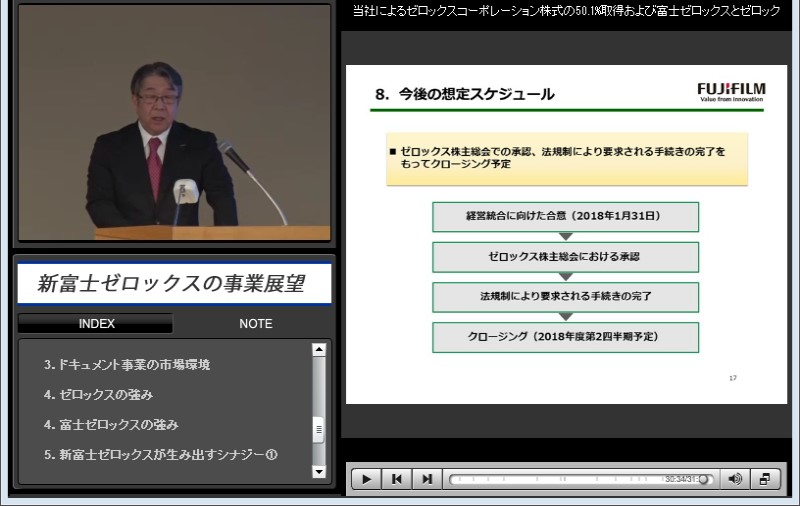Jump to 3. ドキュメント事業の市場環境
This screenshot has width=800, height=506.
127,365
